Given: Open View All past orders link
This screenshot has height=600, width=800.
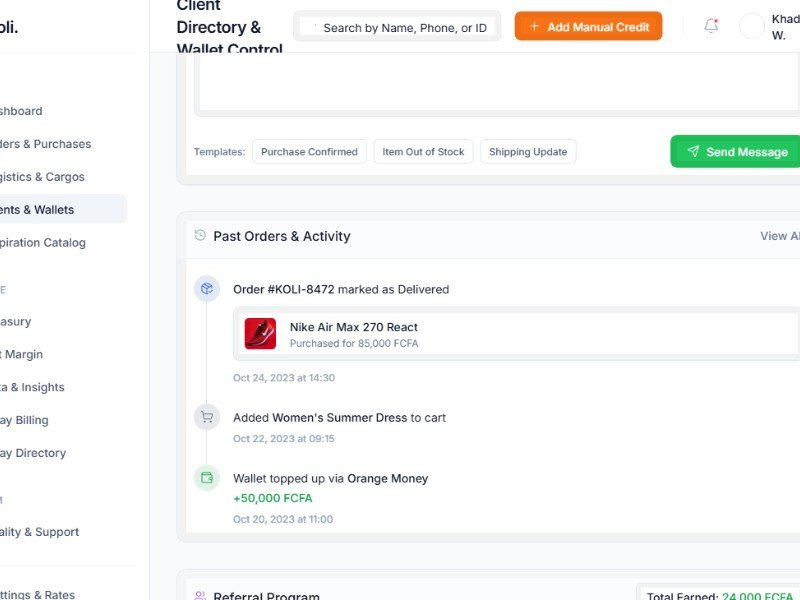Looking at the screenshot, I should pos(779,236).
